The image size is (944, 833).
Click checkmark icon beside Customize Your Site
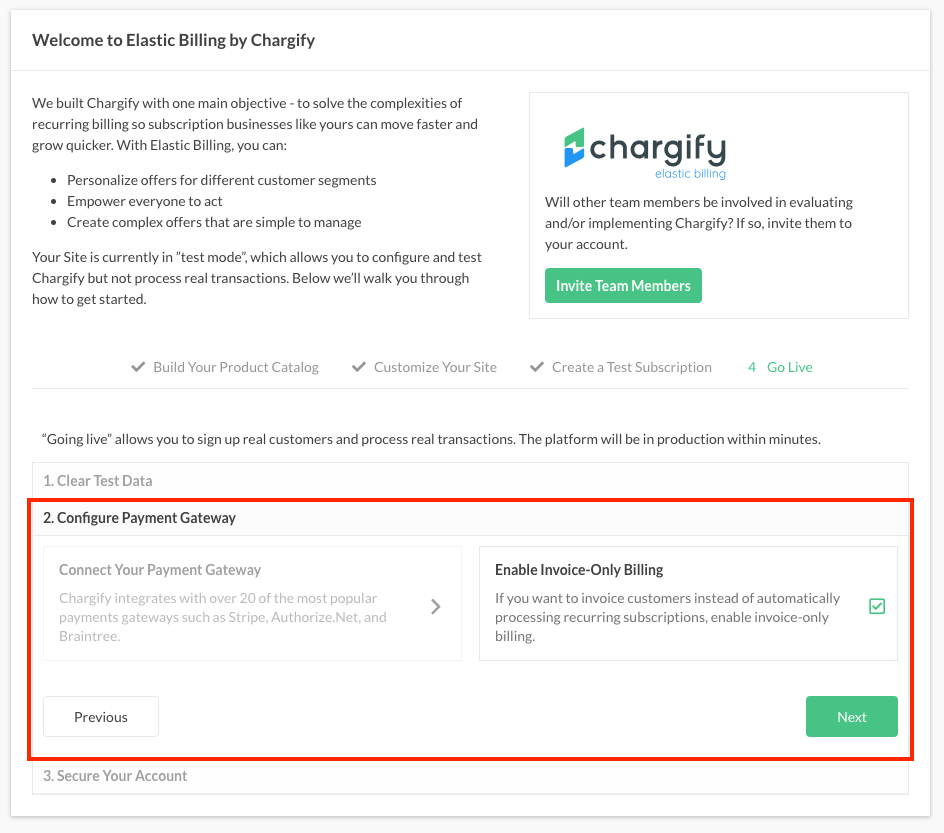359,367
